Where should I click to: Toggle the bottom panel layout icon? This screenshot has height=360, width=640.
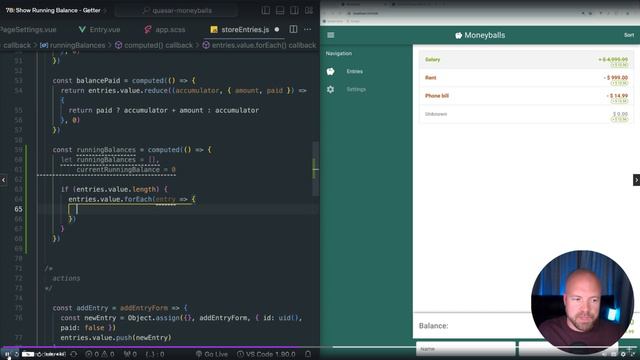280,10
